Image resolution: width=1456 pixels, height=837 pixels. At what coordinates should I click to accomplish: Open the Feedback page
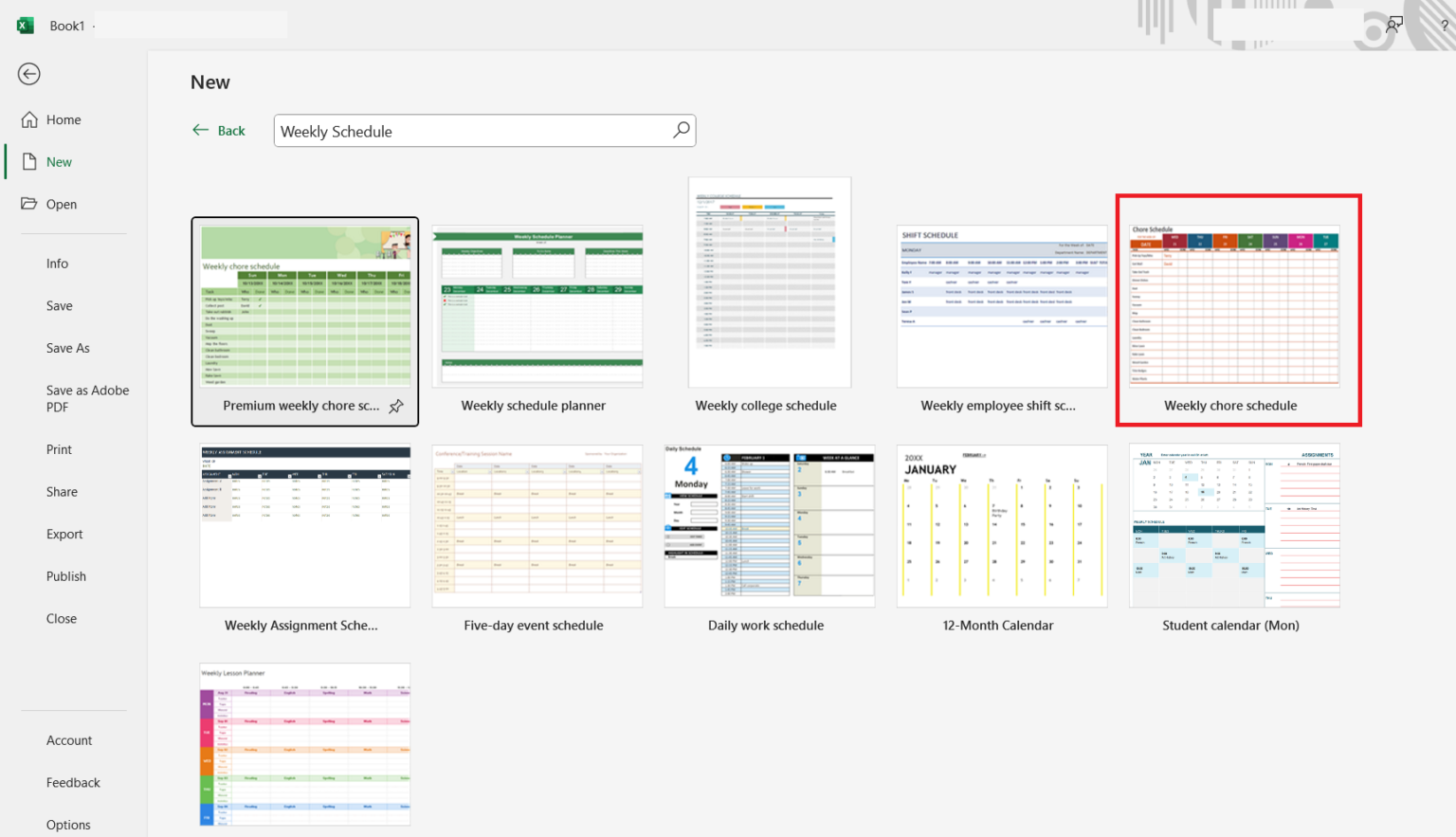[x=73, y=782]
